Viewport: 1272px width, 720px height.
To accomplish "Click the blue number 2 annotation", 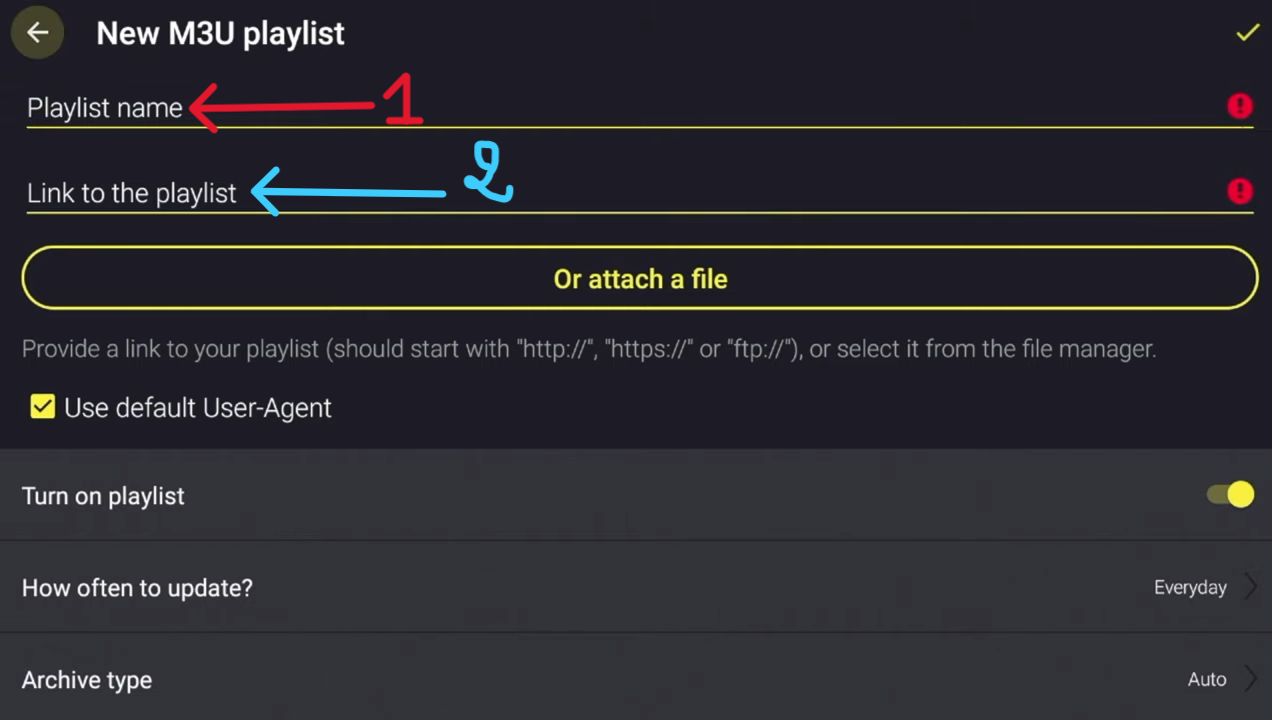I will 488,173.
